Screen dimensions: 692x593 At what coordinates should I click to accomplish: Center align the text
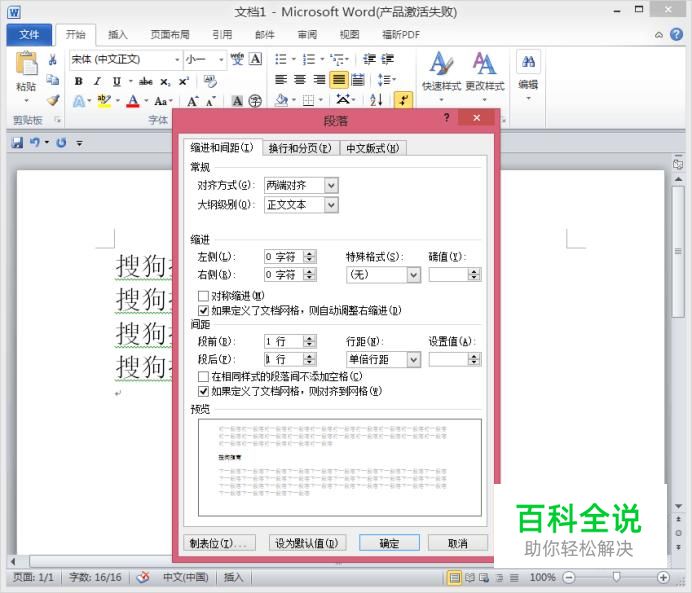click(300, 80)
